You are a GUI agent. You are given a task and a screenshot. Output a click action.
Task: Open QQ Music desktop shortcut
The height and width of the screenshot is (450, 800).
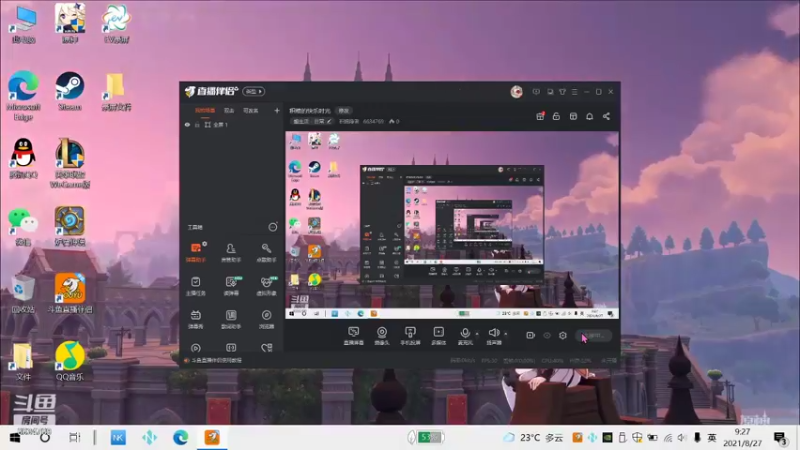point(70,361)
